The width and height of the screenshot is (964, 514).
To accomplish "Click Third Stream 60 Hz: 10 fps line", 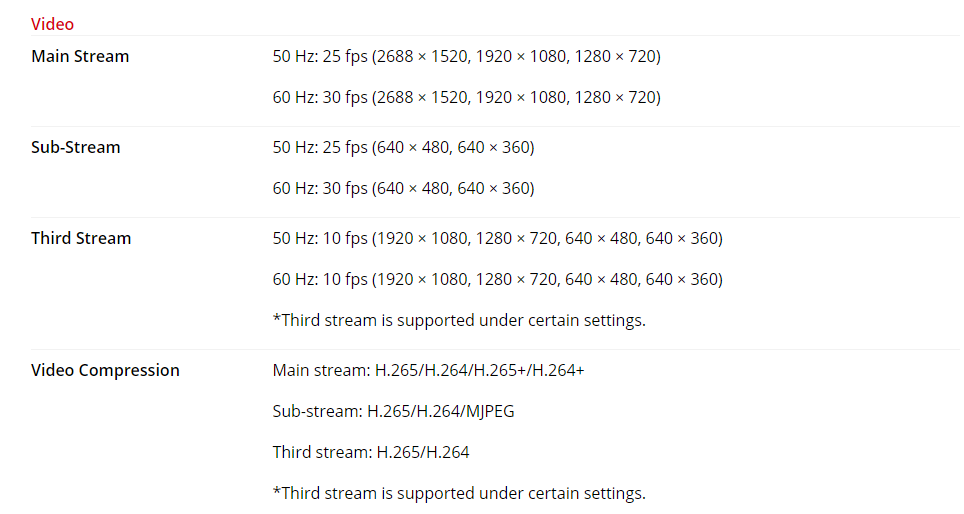I will click(x=497, y=279).
